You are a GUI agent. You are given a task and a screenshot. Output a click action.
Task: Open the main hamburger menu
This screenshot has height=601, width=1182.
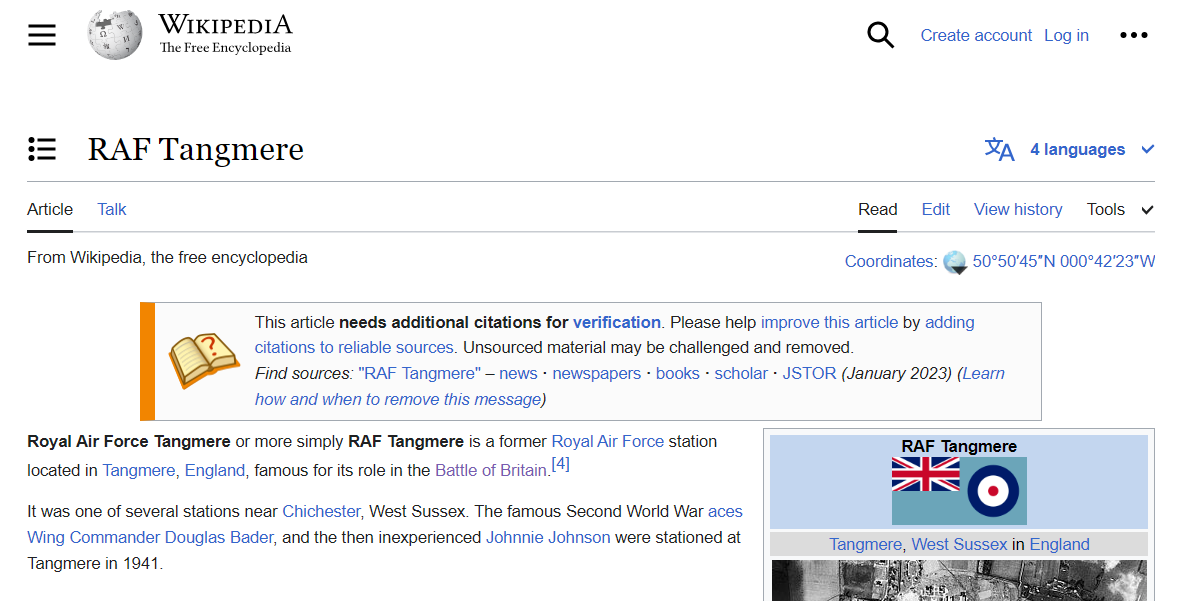(x=42, y=35)
